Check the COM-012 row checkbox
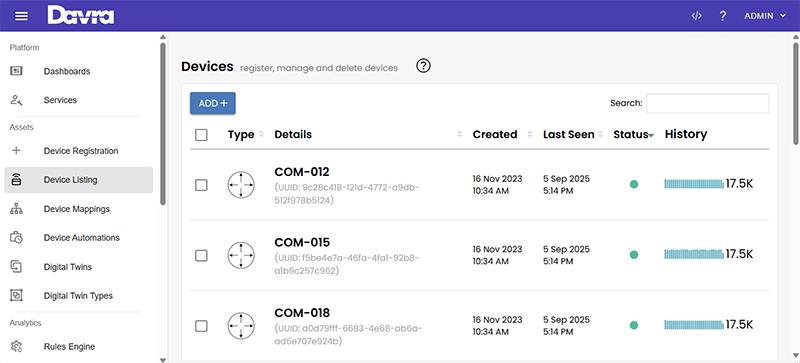This screenshot has width=800, height=363. coord(202,185)
